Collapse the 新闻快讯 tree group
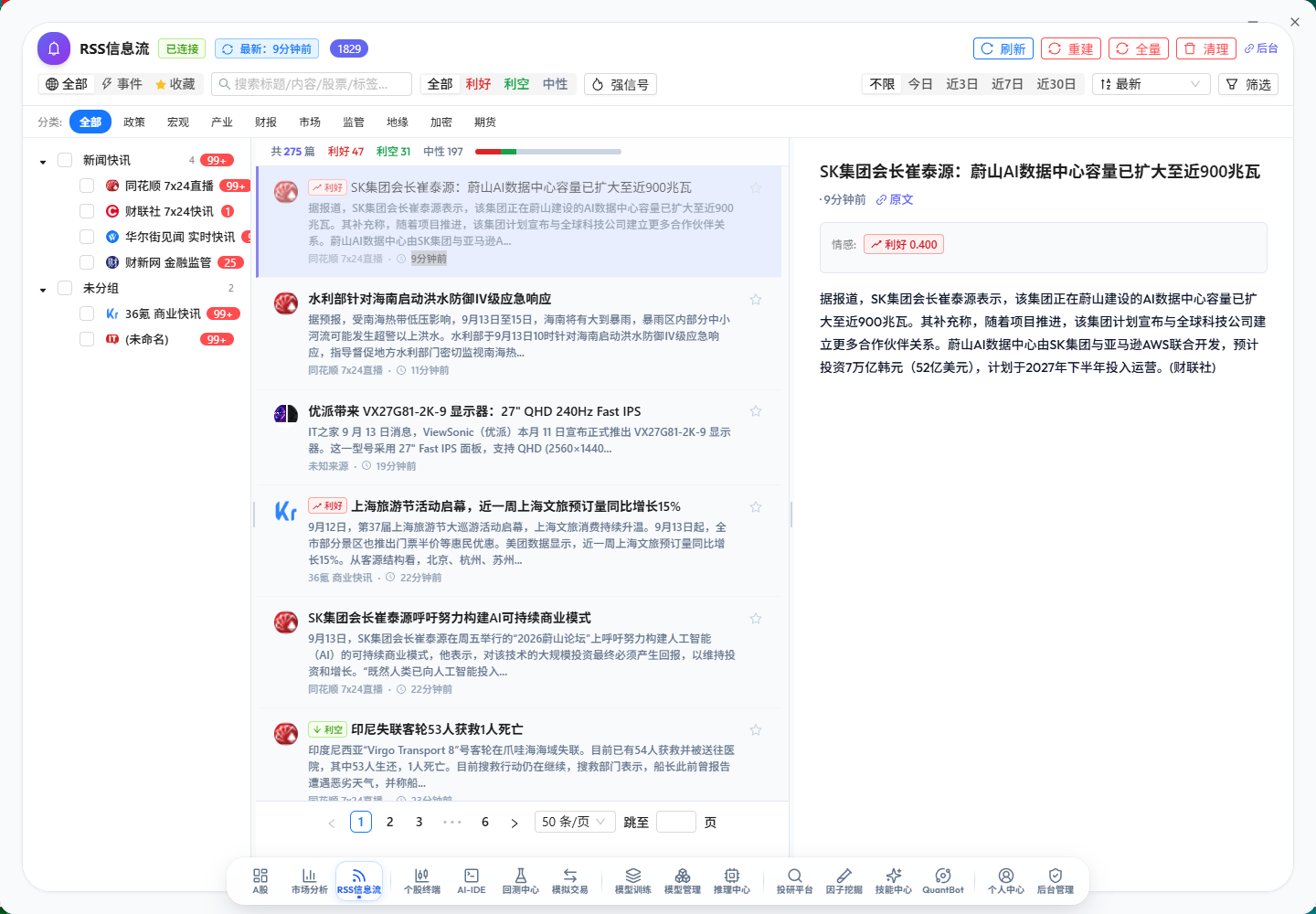The width and height of the screenshot is (1316, 914). pyautogui.click(x=43, y=162)
